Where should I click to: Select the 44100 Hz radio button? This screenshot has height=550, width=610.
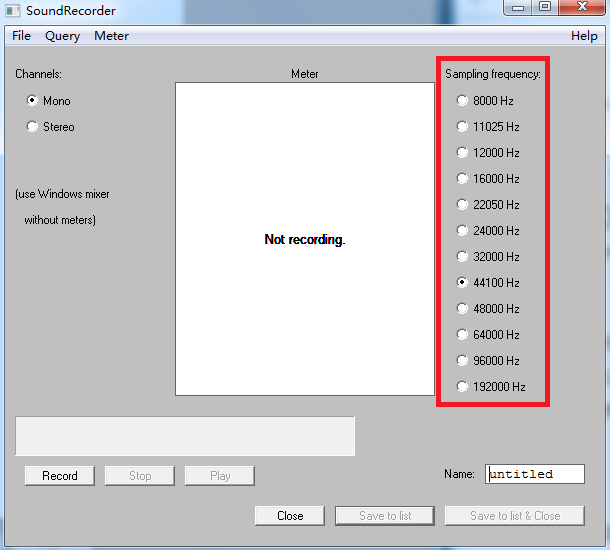(462, 283)
